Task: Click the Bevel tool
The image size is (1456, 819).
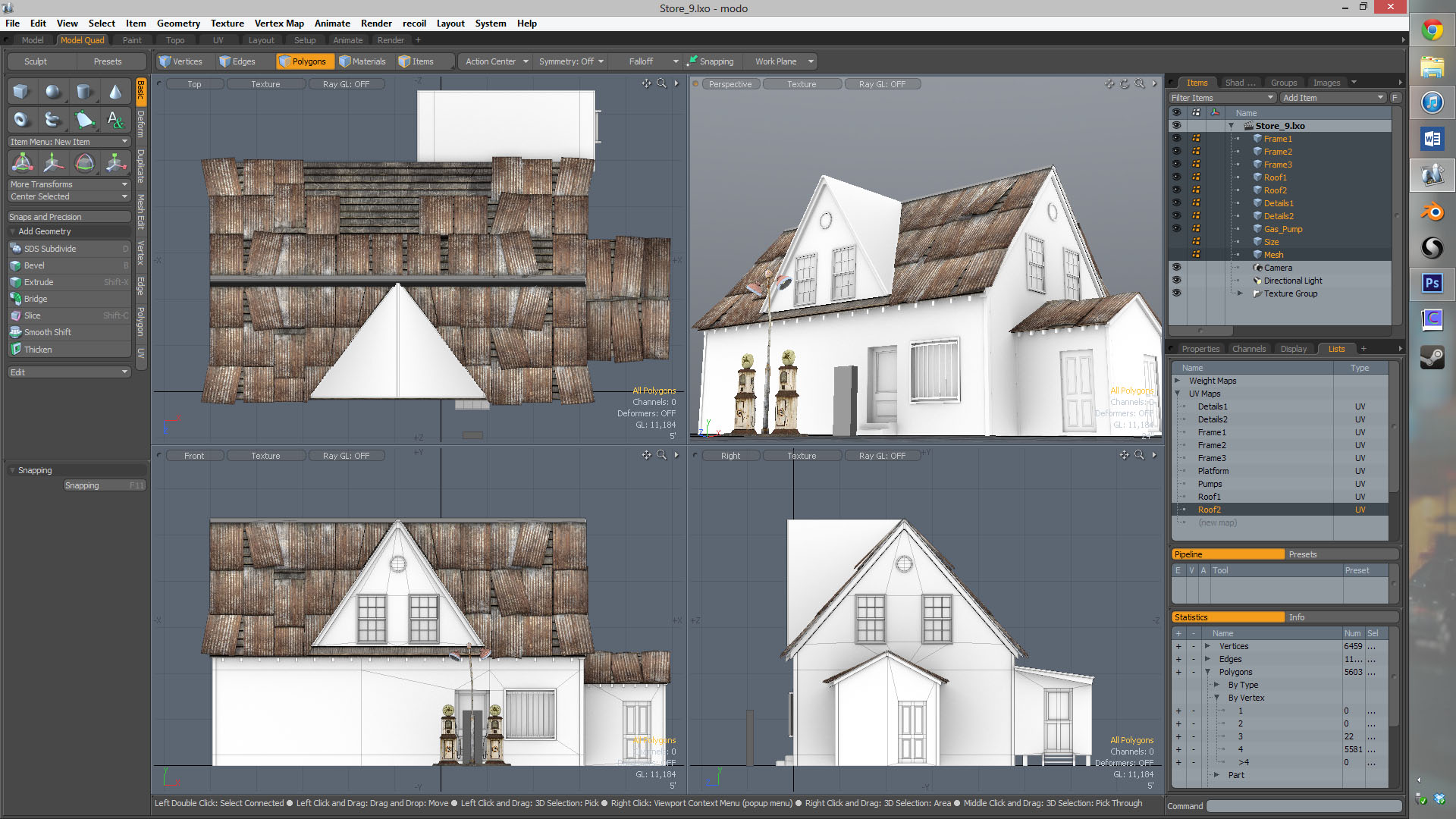Action: (34, 265)
